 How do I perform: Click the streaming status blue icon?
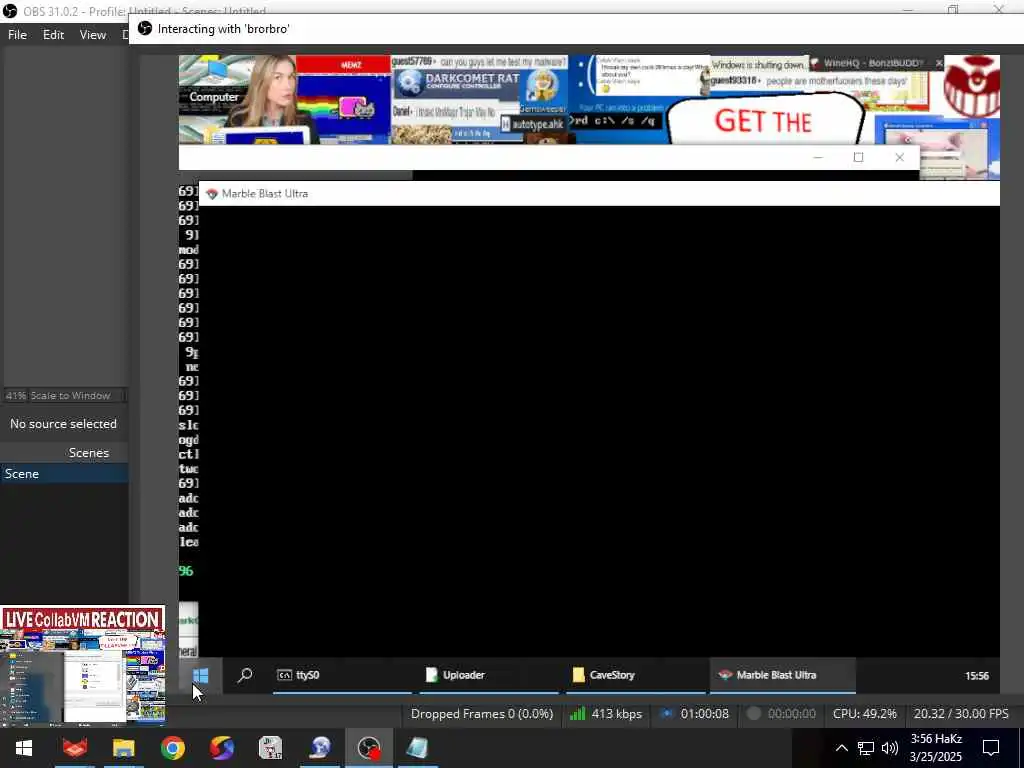pos(667,714)
